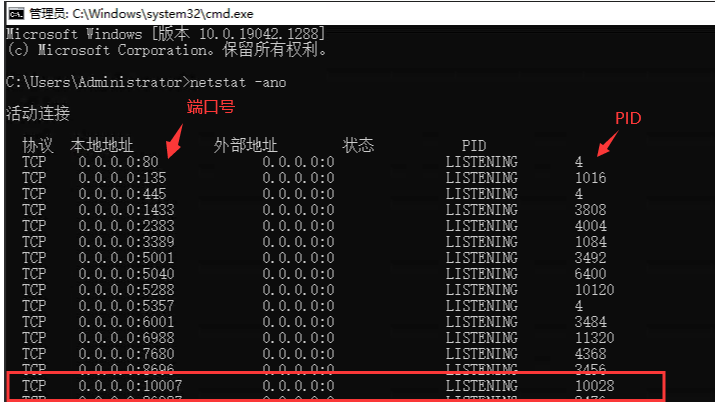The image size is (717, 402).
Task: Click TCP in the port 10007 row
Action: 34,386
